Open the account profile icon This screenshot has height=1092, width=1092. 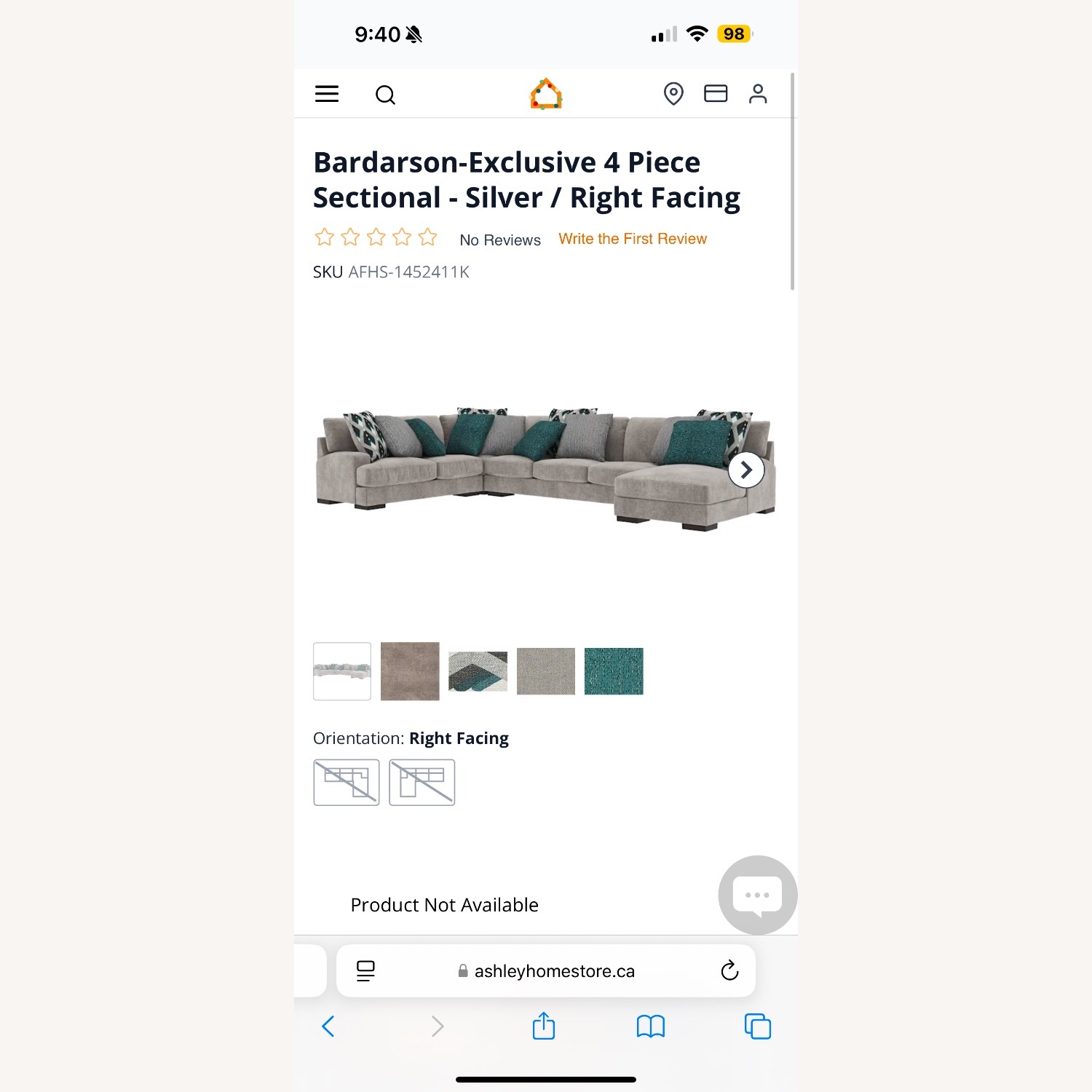[758, 94]
